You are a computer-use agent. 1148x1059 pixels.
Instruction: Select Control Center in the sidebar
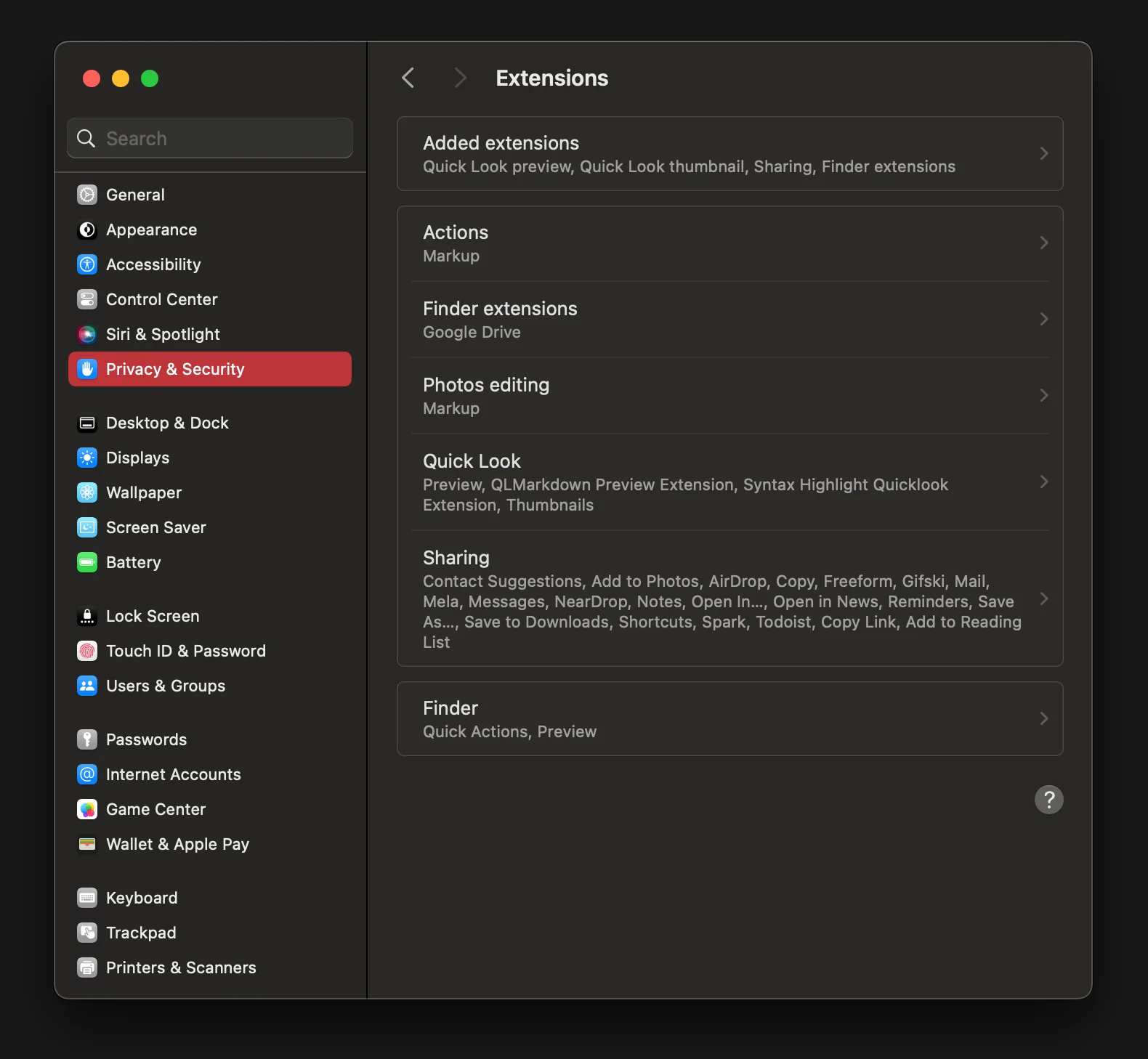pyautogui.click(x=161, y=299)
